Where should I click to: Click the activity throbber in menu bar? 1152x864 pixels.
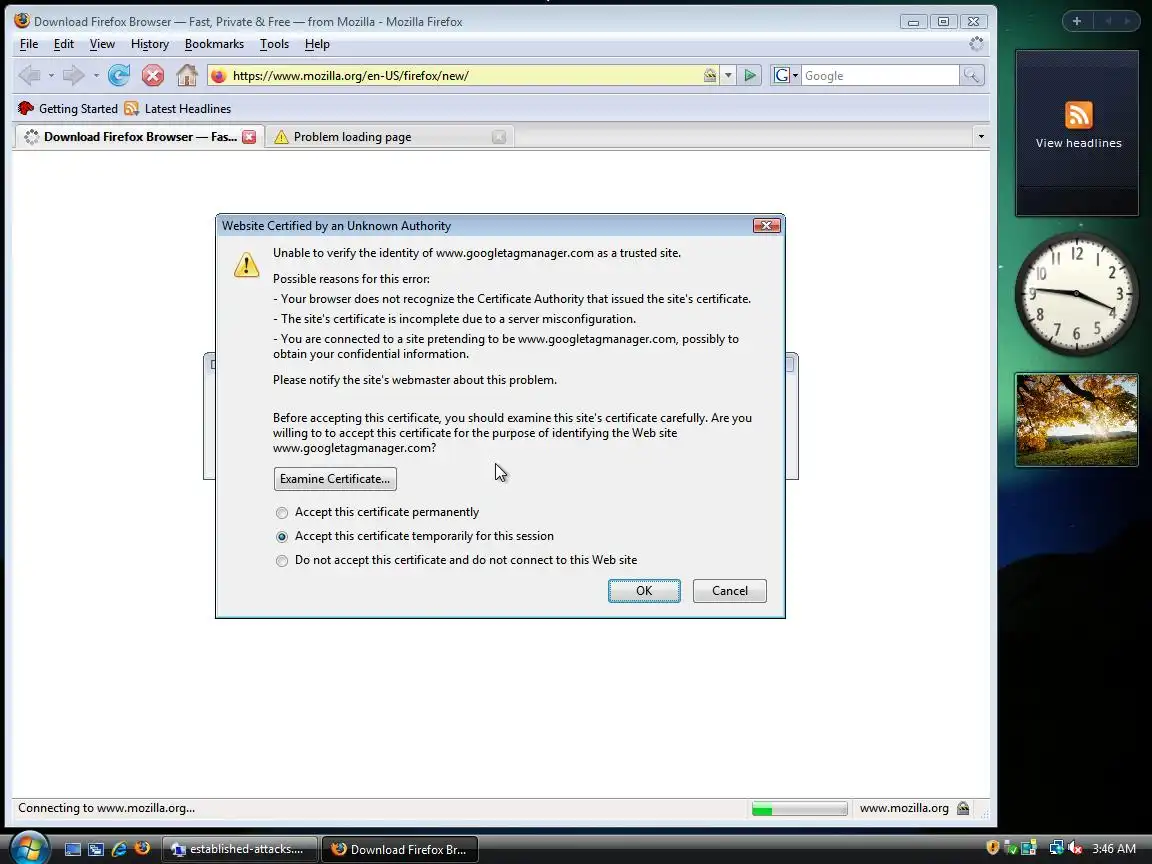coord(976,44)
